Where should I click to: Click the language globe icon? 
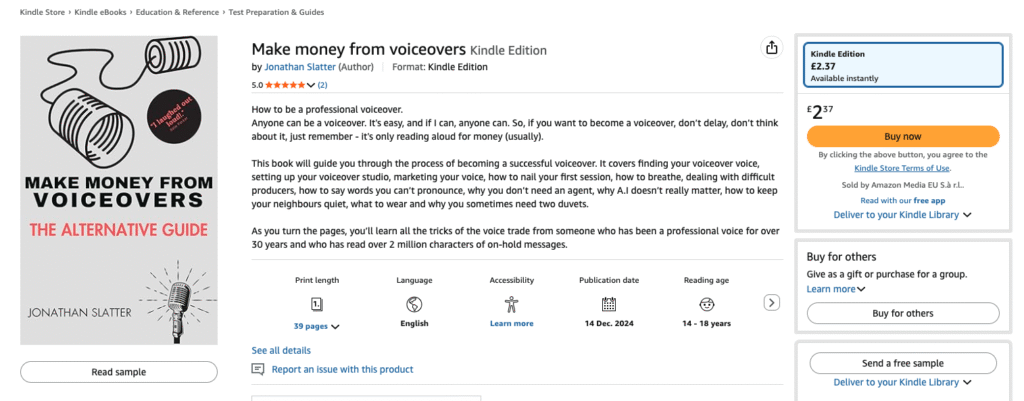[414, 303]
